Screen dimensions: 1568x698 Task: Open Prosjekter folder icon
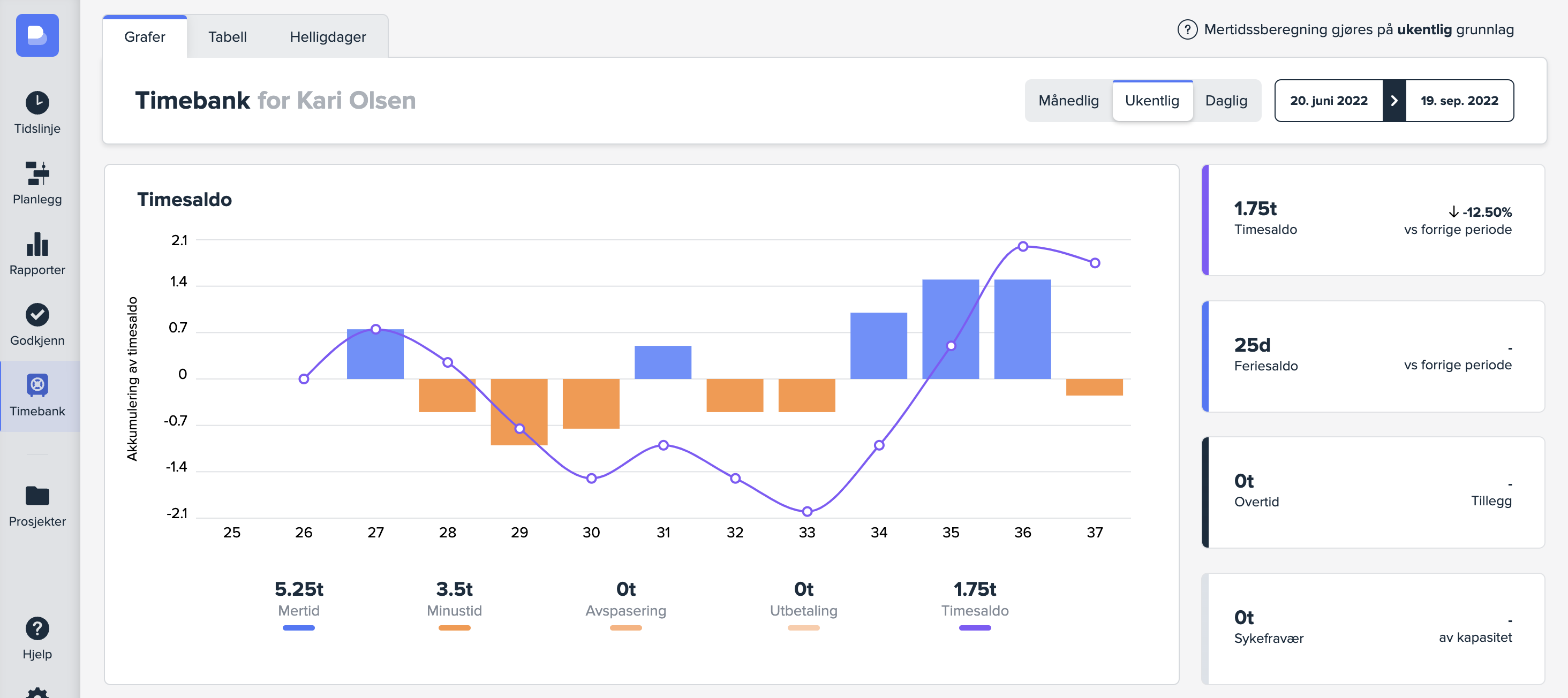[x=37, y=495]
